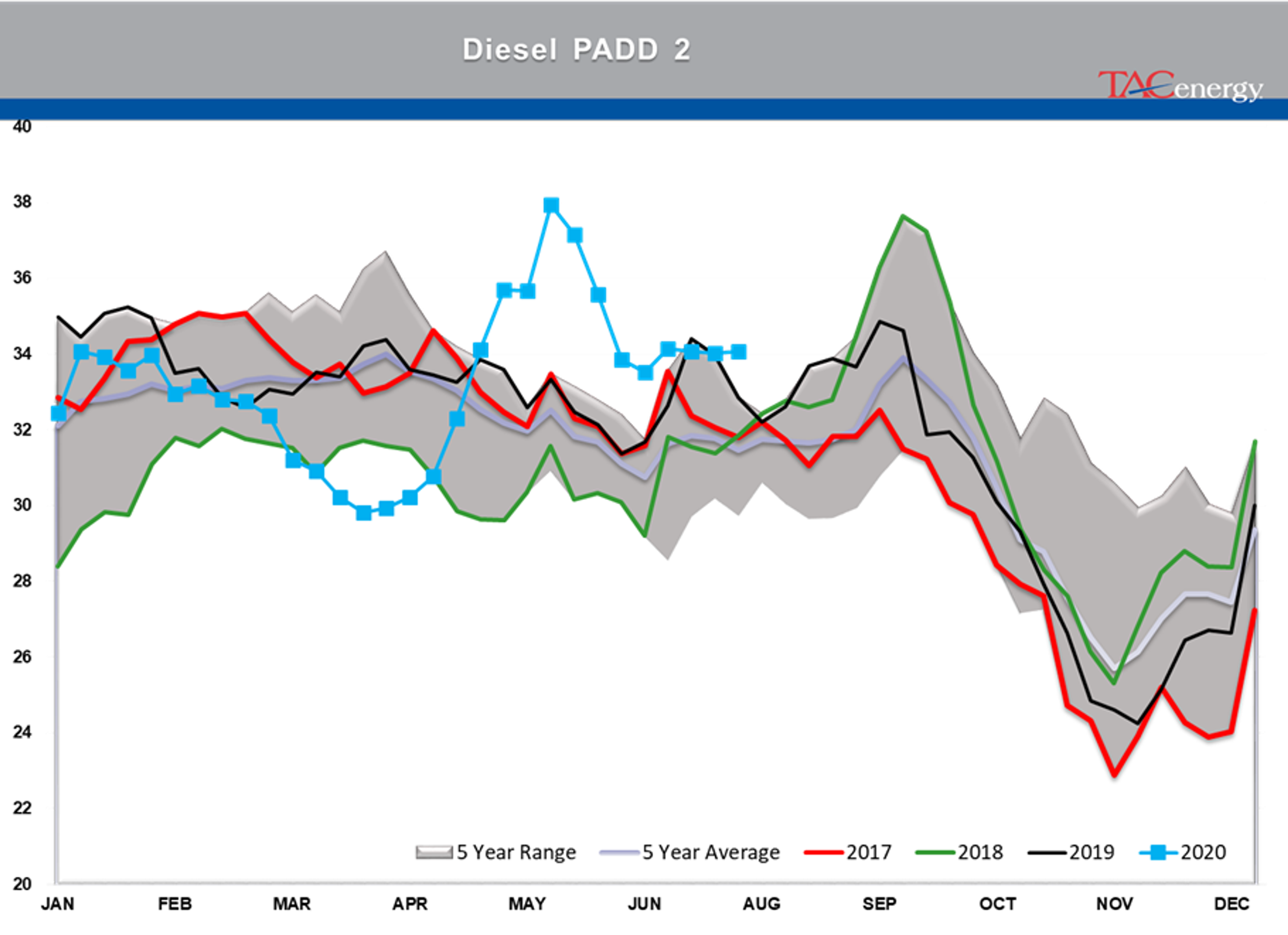
Task: Select the 5 Year Average legend line
Action: point(619,853)
